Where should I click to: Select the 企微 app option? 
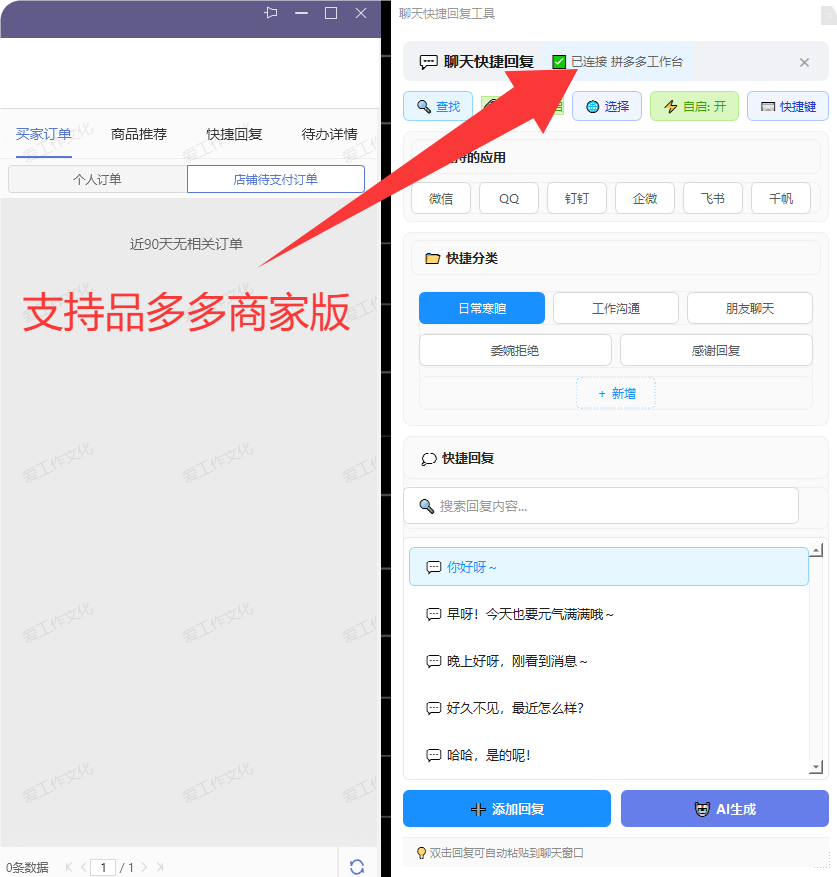coord(644,198)
